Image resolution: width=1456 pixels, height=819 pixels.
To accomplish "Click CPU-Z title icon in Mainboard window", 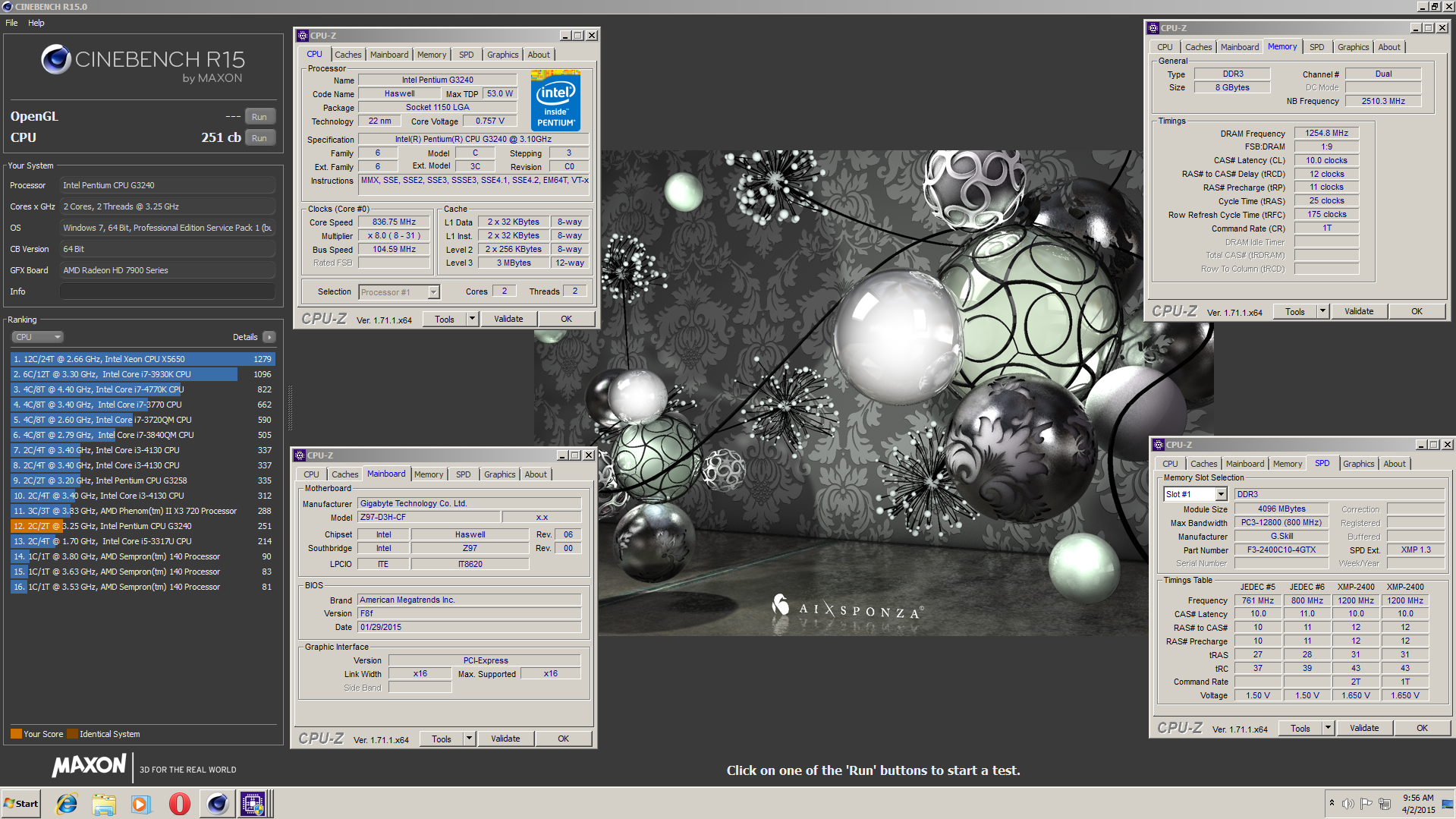I will click(x=300, y=455).
